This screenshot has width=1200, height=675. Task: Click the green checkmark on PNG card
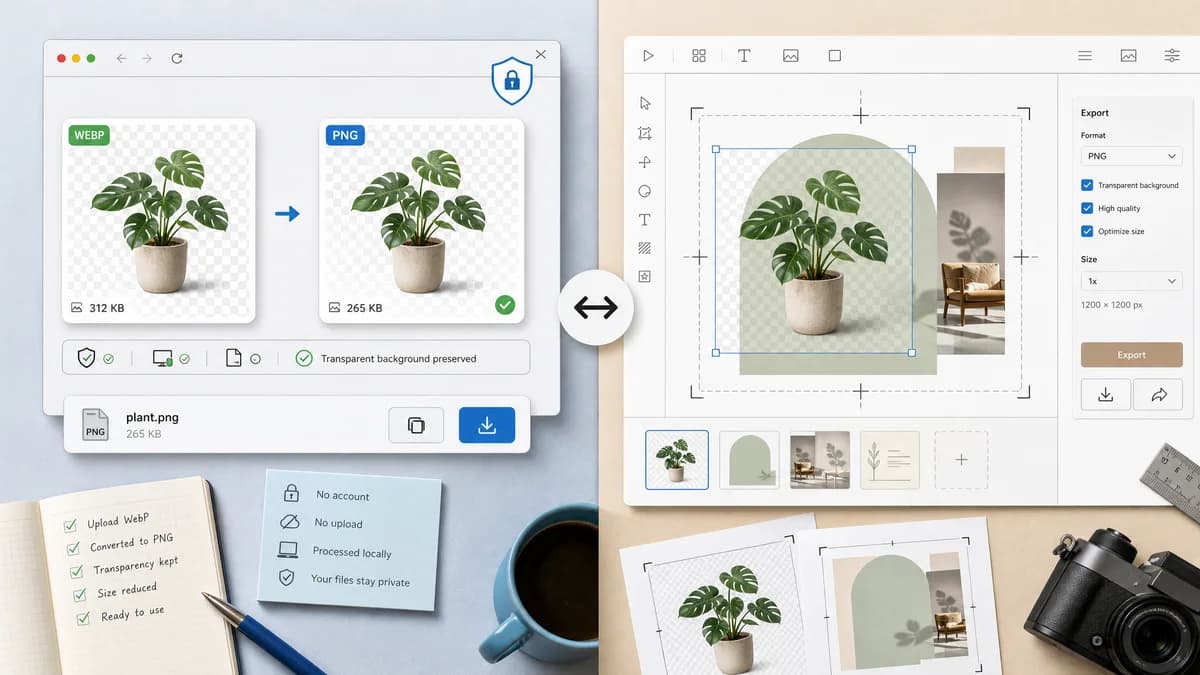click(505, 304)
